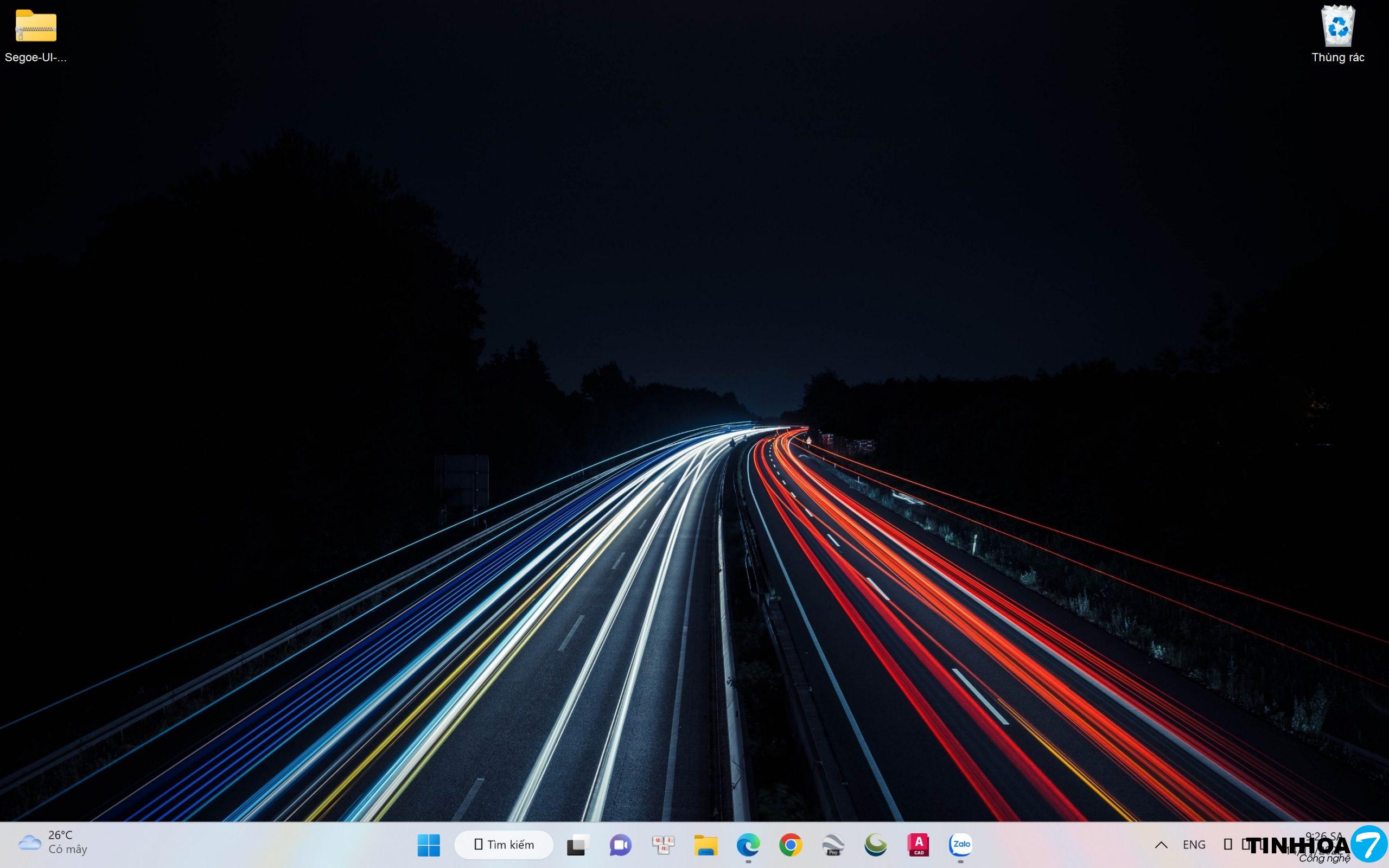Launch Google Chrome from the taskbar
1389x868 pixels.
click(791, 845)
